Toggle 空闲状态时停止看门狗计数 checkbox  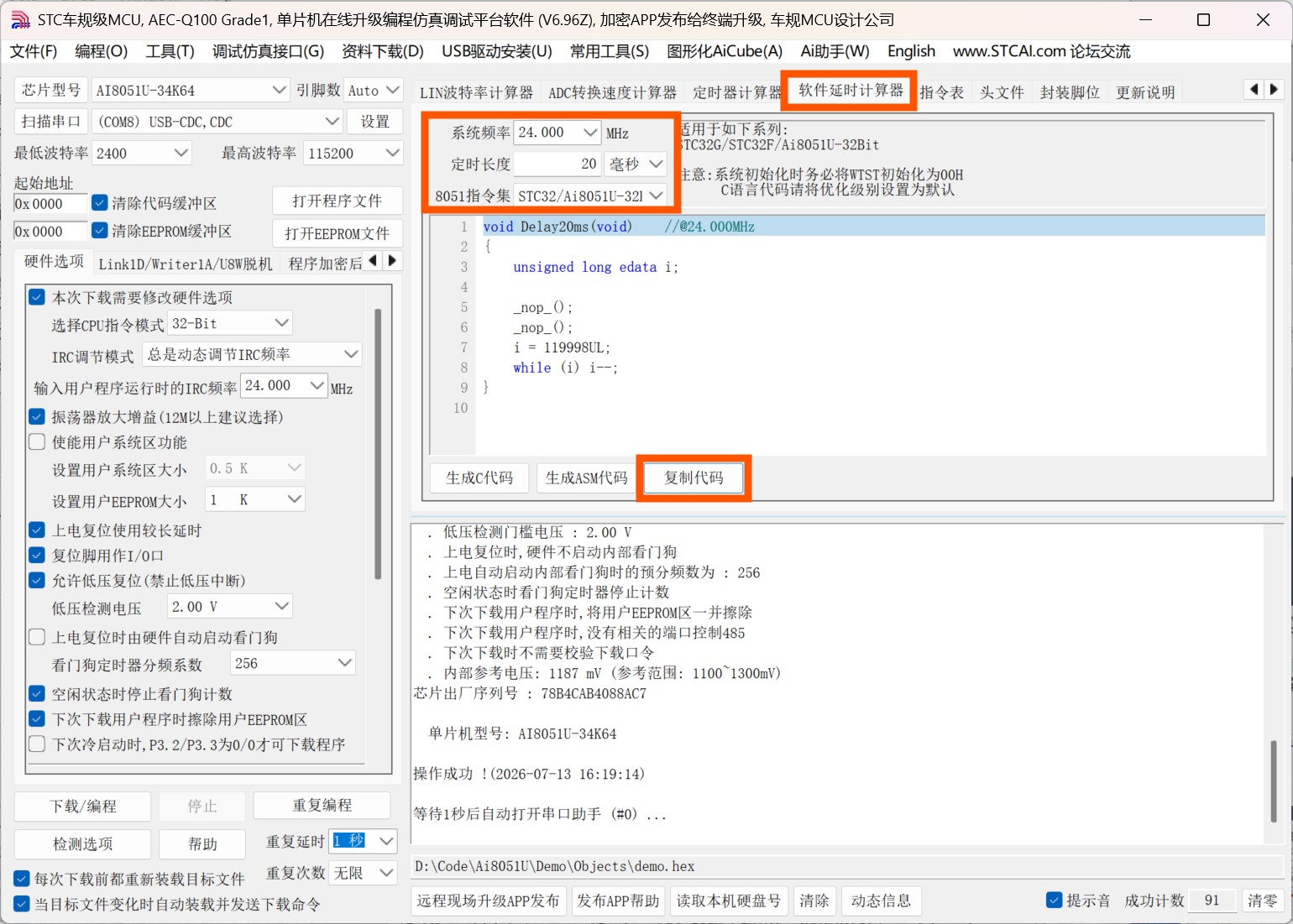click(x=37, y=693)
